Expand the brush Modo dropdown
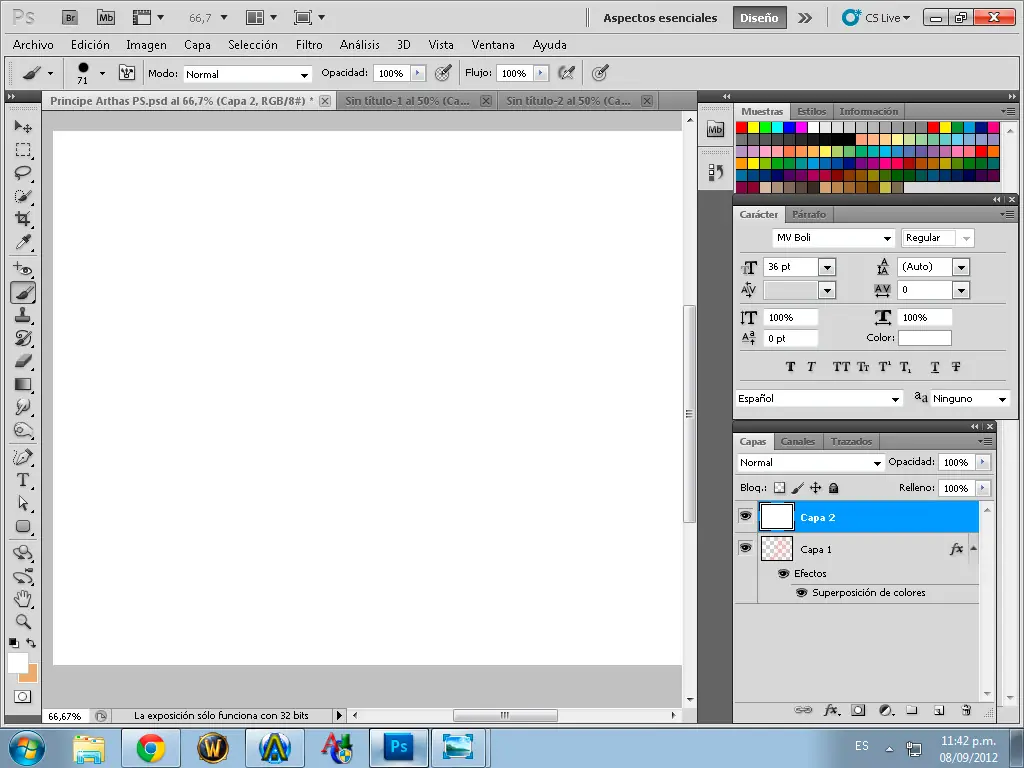 tap(304, 75)
